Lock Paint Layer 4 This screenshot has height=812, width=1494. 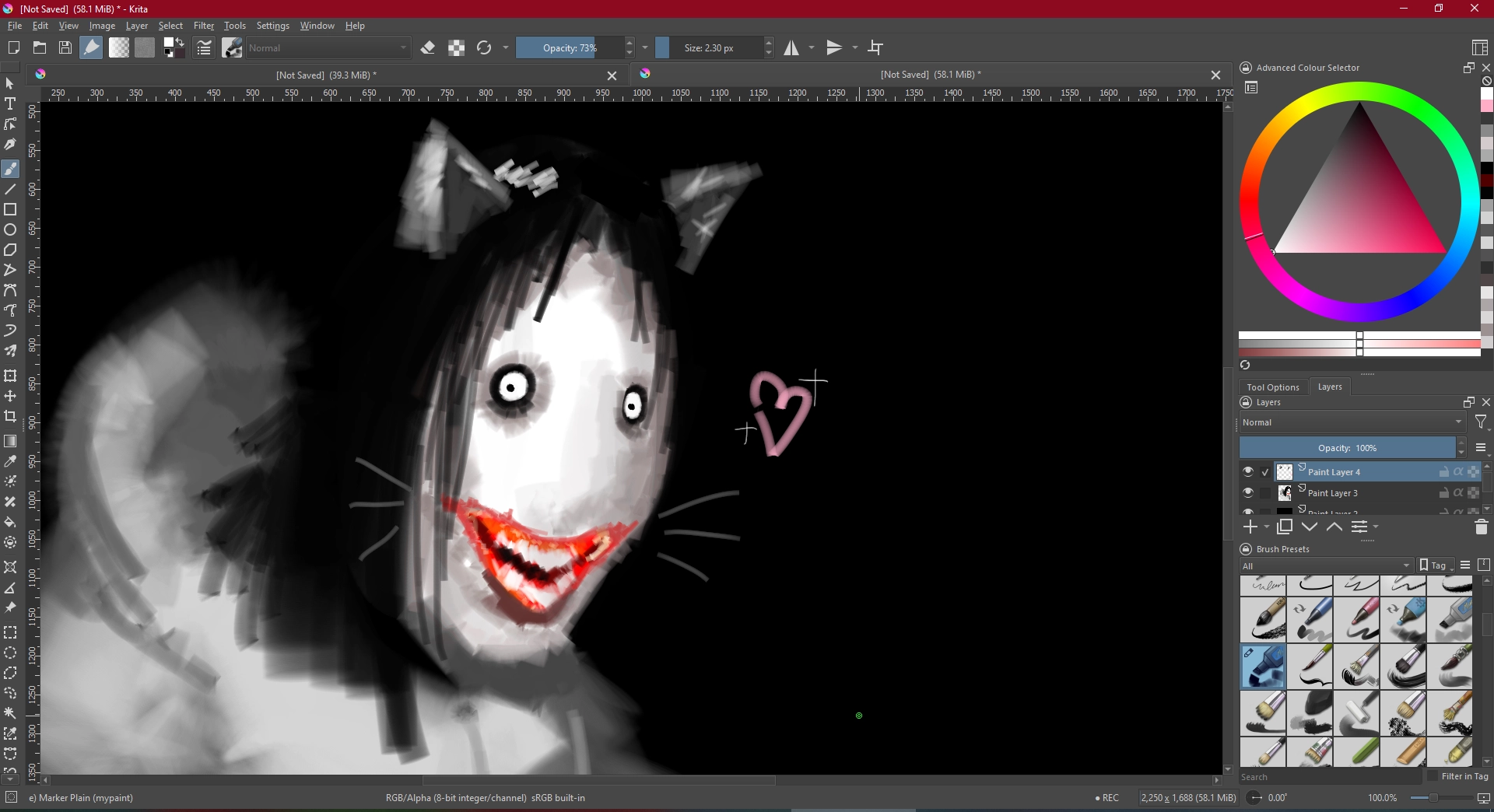point(1444,472)
